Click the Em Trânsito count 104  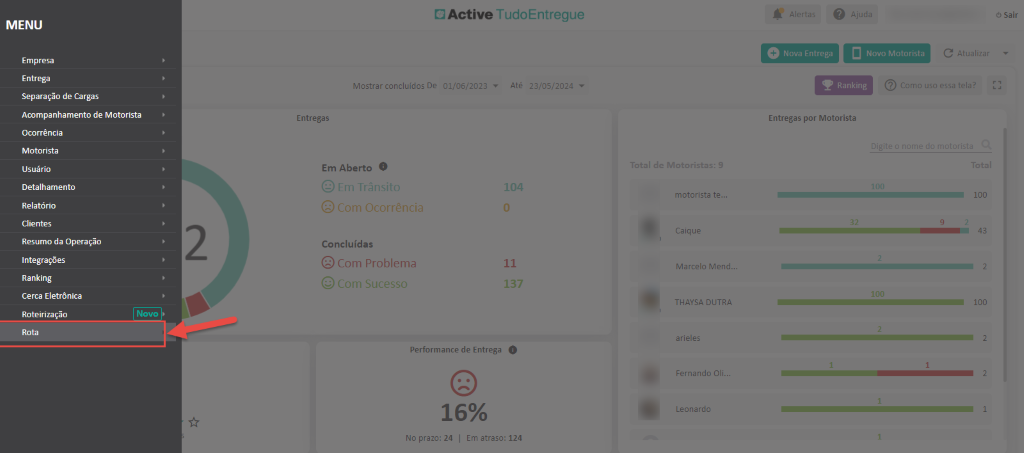coord(513,187)
